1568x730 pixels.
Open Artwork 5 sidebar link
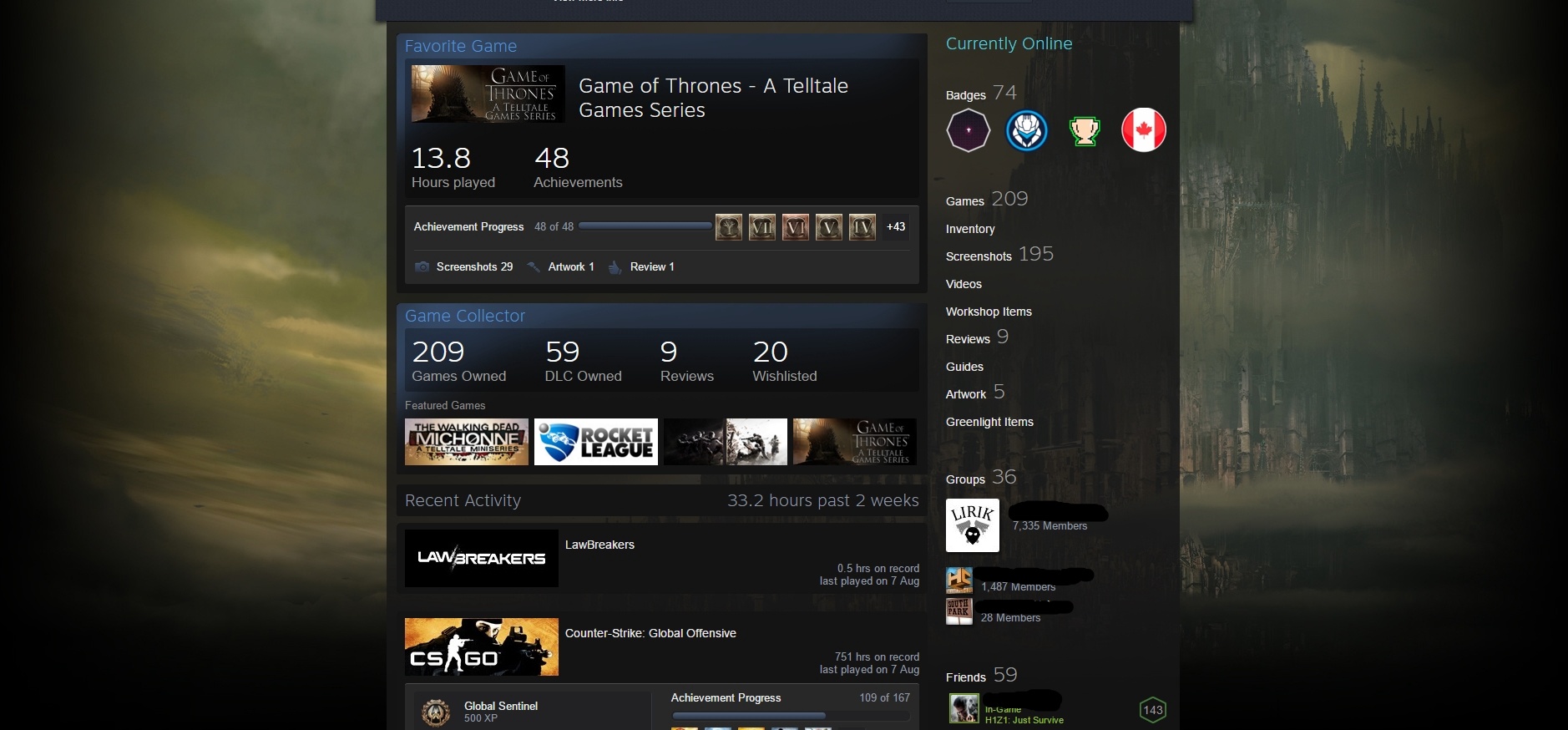[975, 393]
